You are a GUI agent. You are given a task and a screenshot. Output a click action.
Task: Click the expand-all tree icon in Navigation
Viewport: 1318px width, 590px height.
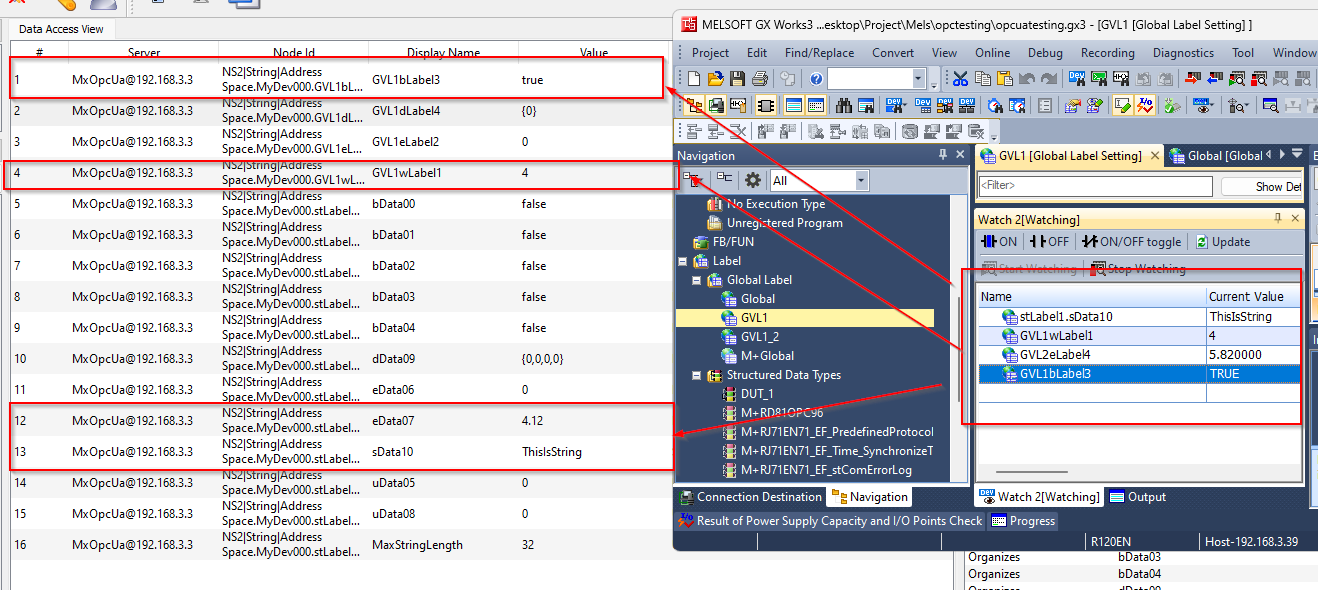(692, 179)
